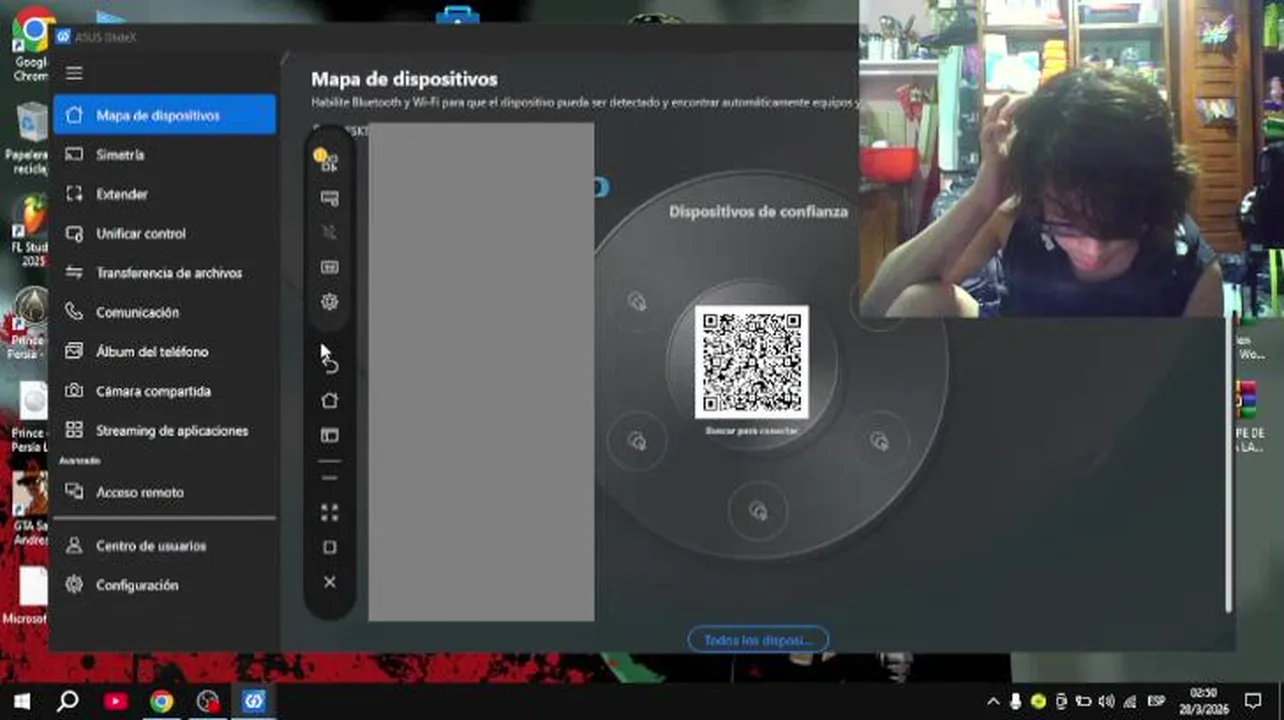1284x720 pixels.
Task: Click the square icon in floating toolbar
Action: pos(329,547)
